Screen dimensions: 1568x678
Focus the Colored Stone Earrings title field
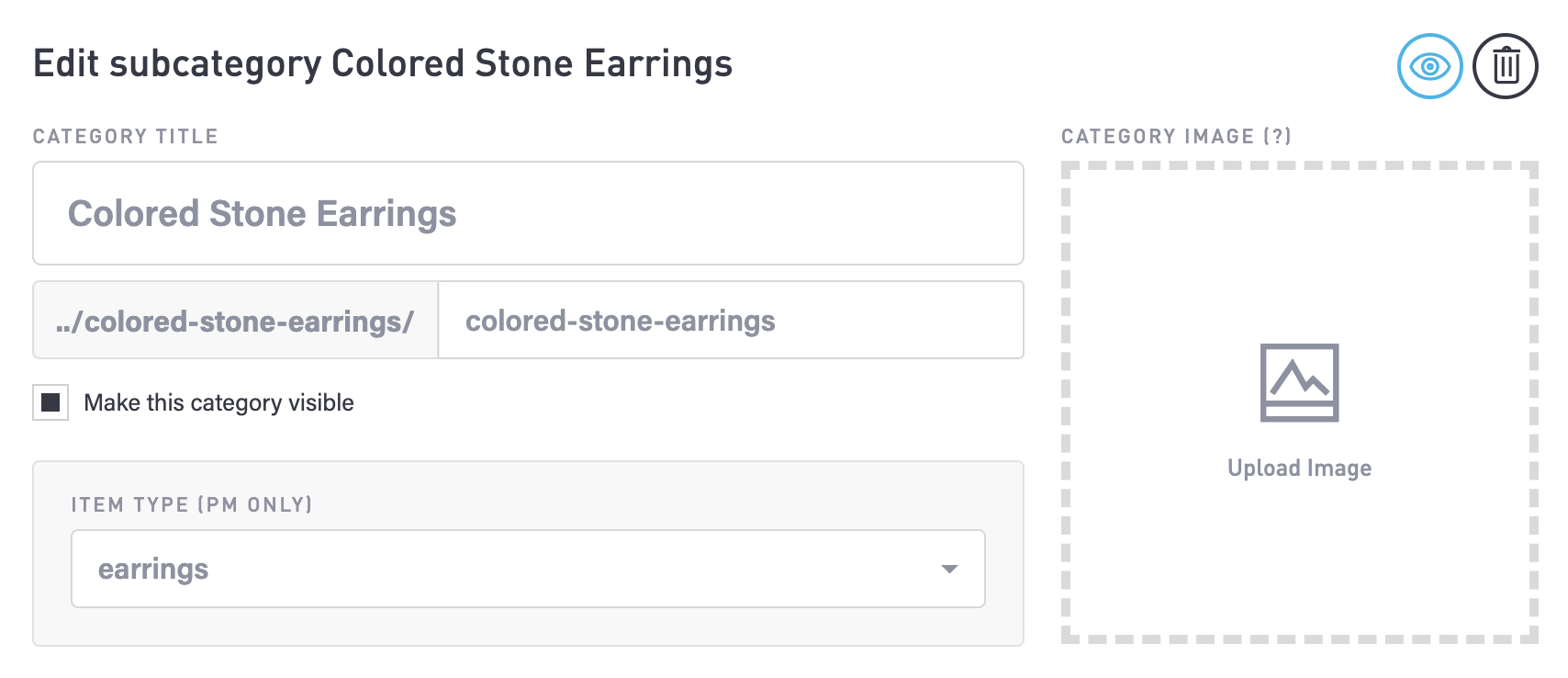pos(528,213)
